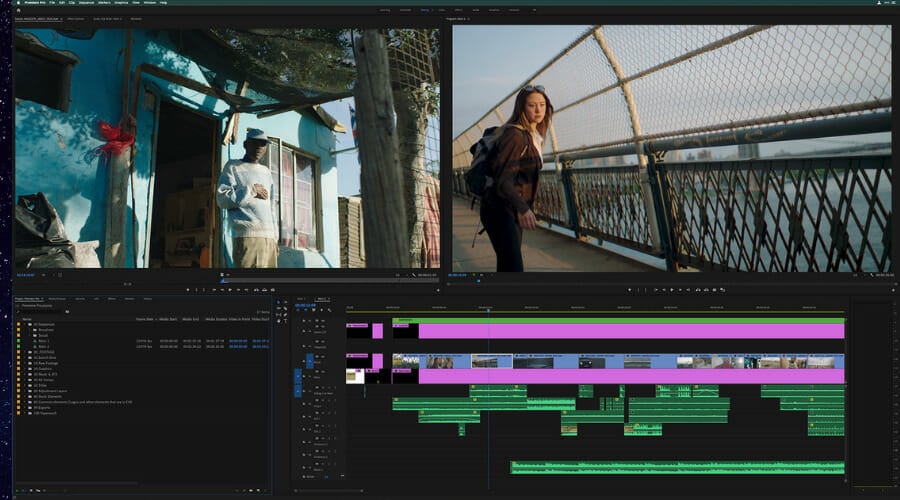Switch to the Effect Controls tab

[75, 19]
